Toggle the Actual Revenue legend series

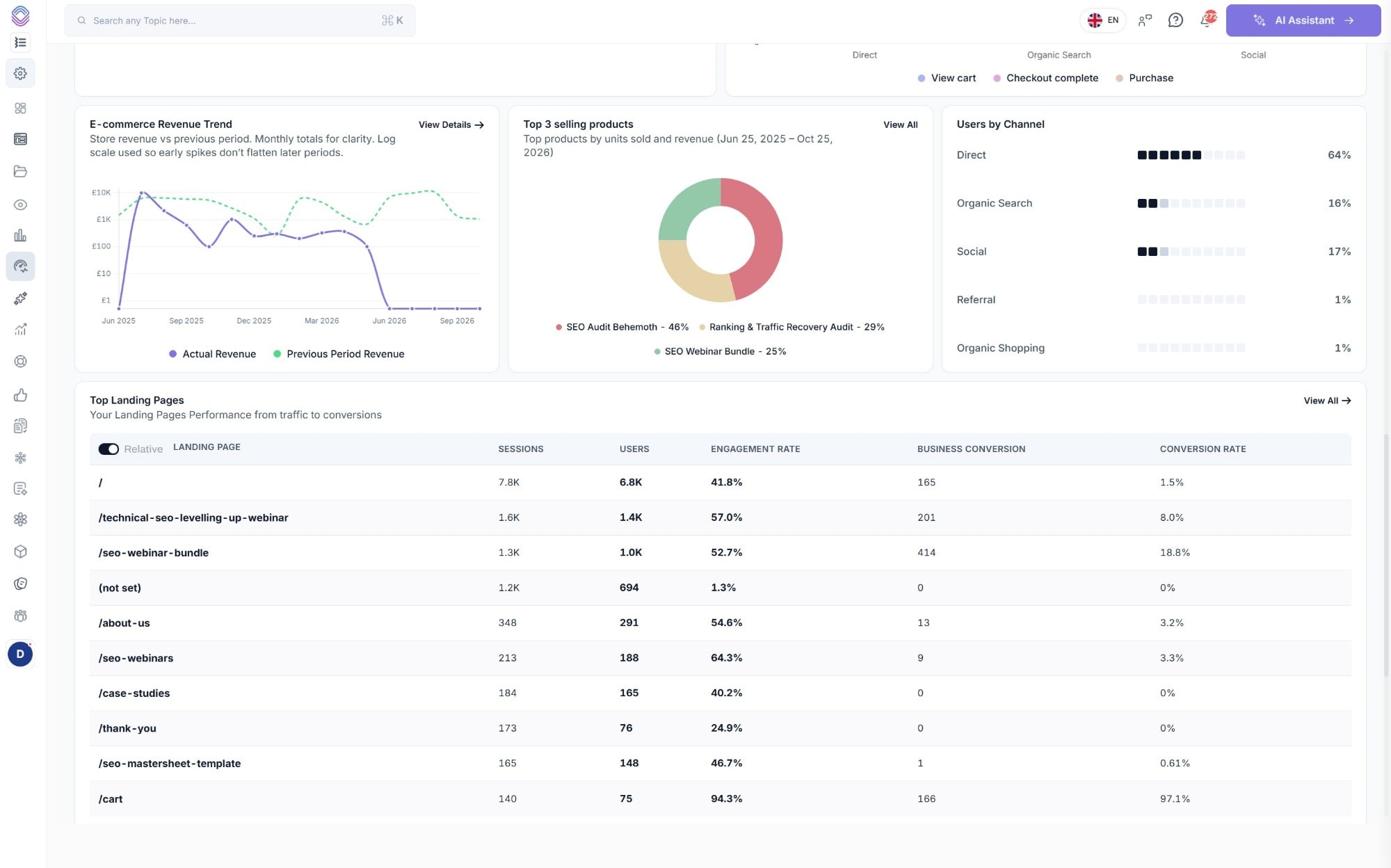click(212, 354)
